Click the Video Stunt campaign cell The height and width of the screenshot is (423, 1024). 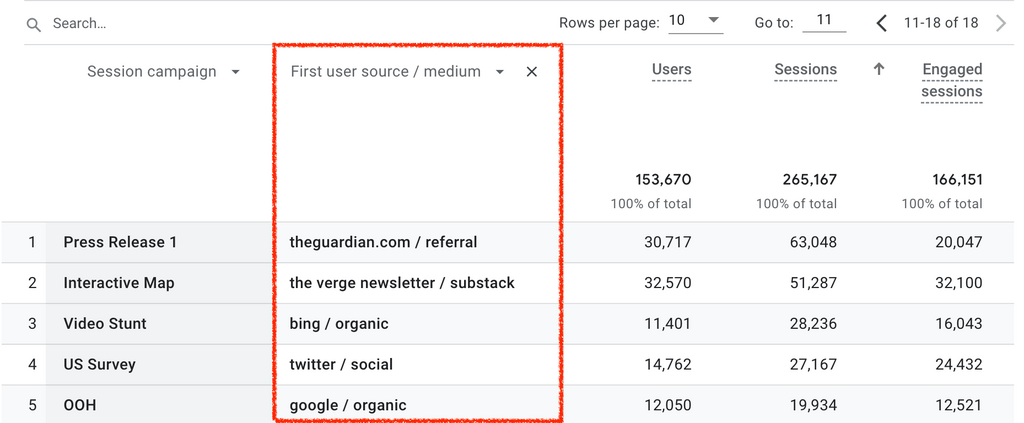click(105, 324)
